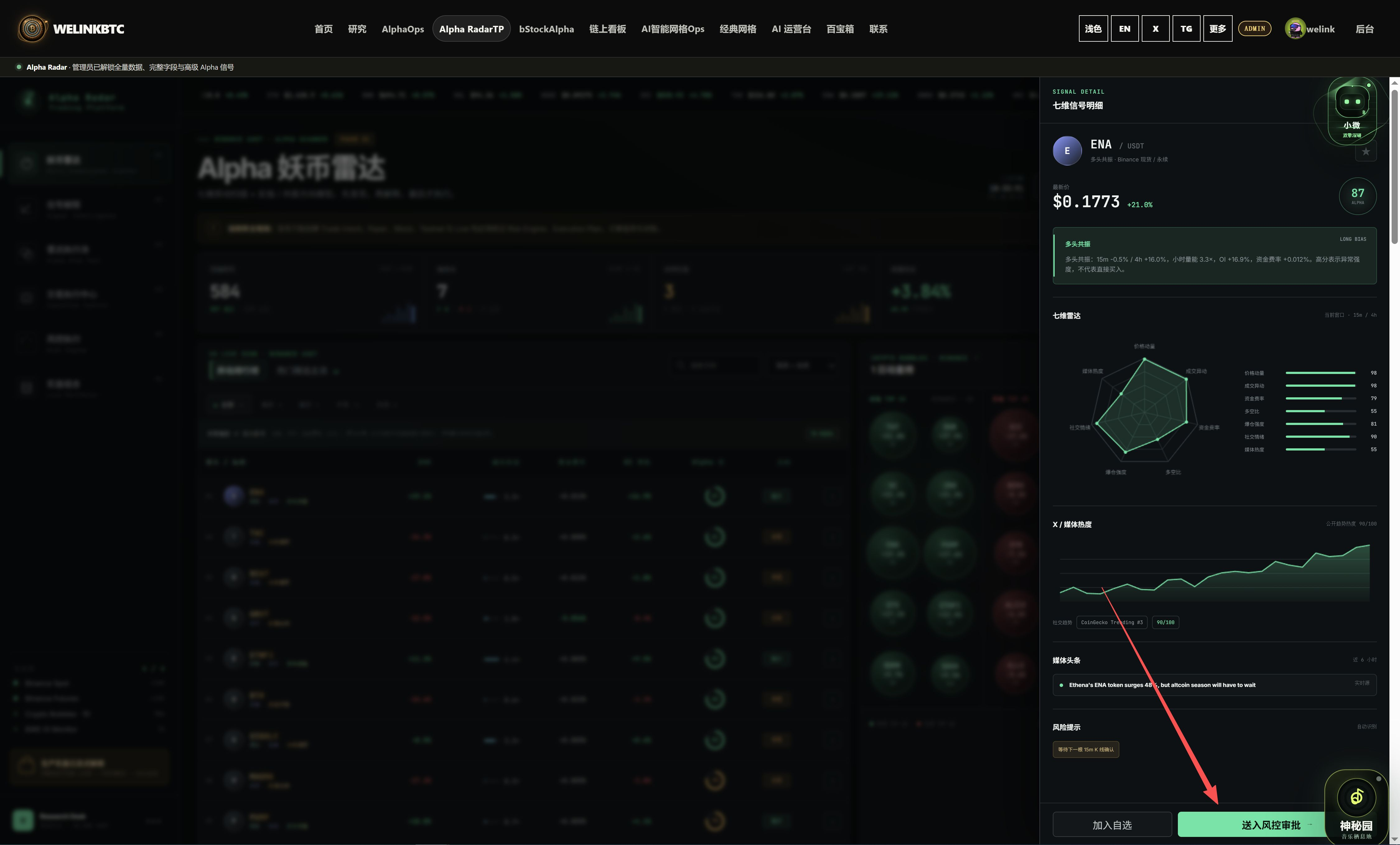Click the ENA token avatar circle
This screenshot has width=1400, height=845.
(x=1067, y=151)
